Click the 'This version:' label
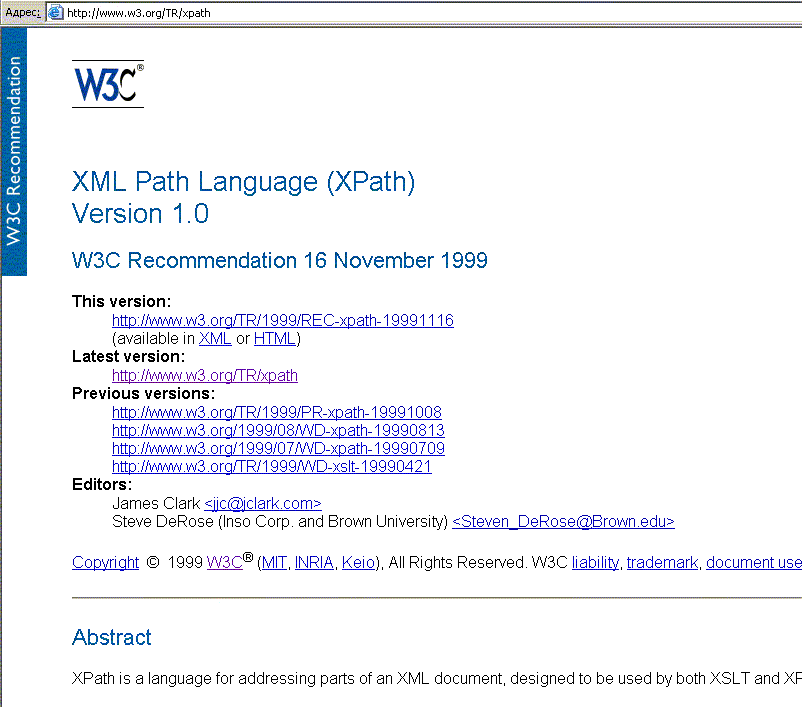Screen dimensions: 802x707 122,301
